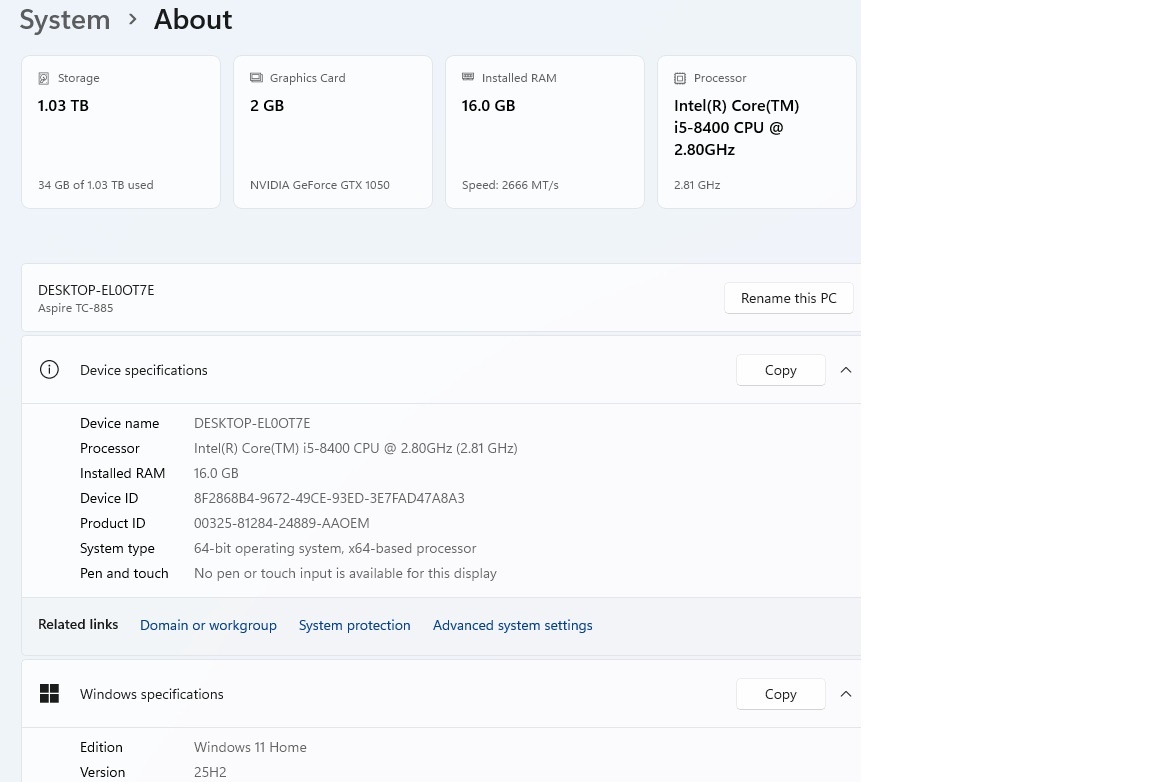This screenshot has height=782, width=1152.
Task: Select the Installed RAM value 16.0 GB row
Action: coord(216,473)
